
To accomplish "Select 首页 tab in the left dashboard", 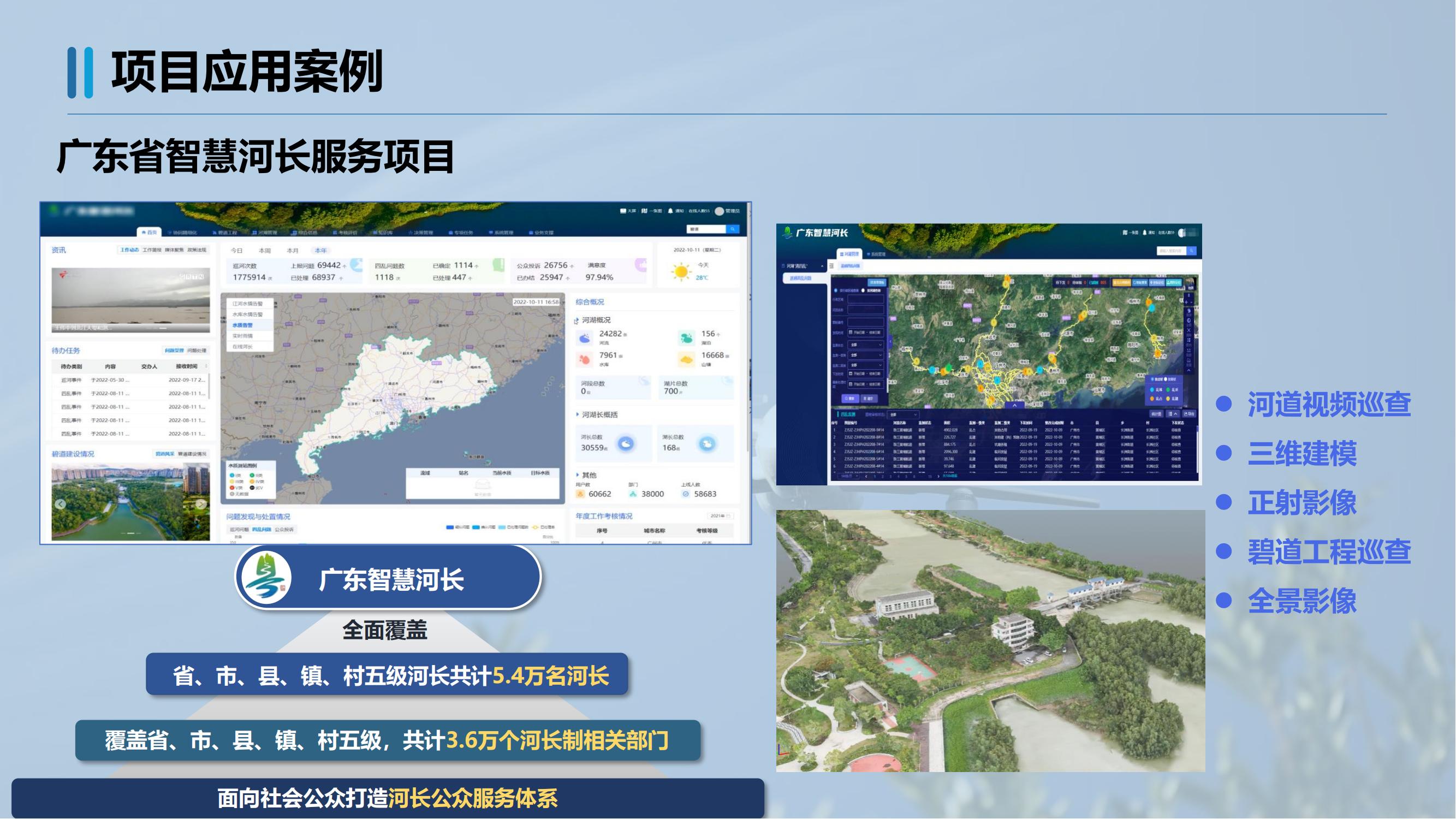I will 150,232.
